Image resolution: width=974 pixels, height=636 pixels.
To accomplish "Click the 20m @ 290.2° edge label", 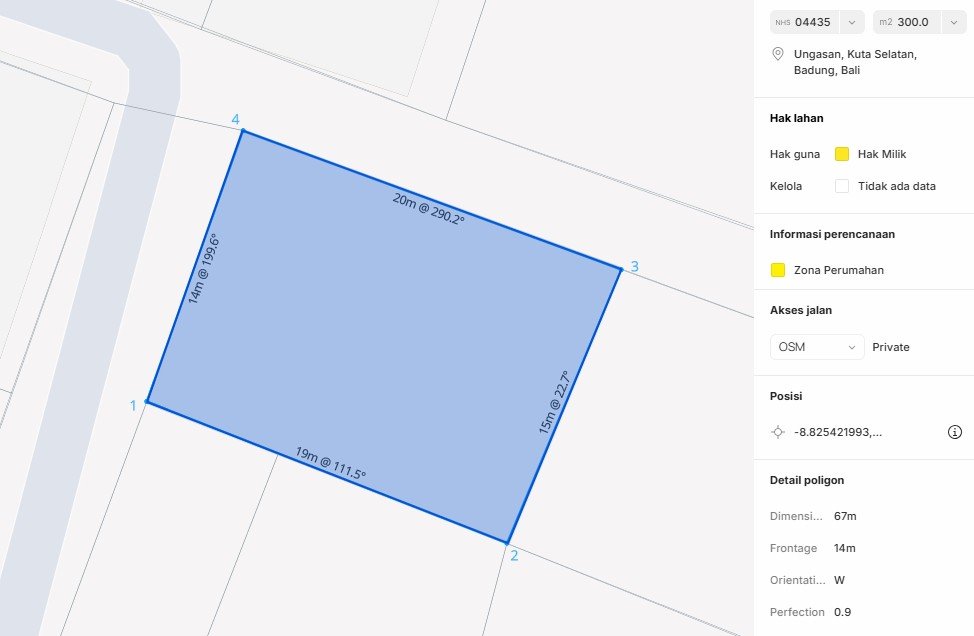I will click(x=428, y=210).
